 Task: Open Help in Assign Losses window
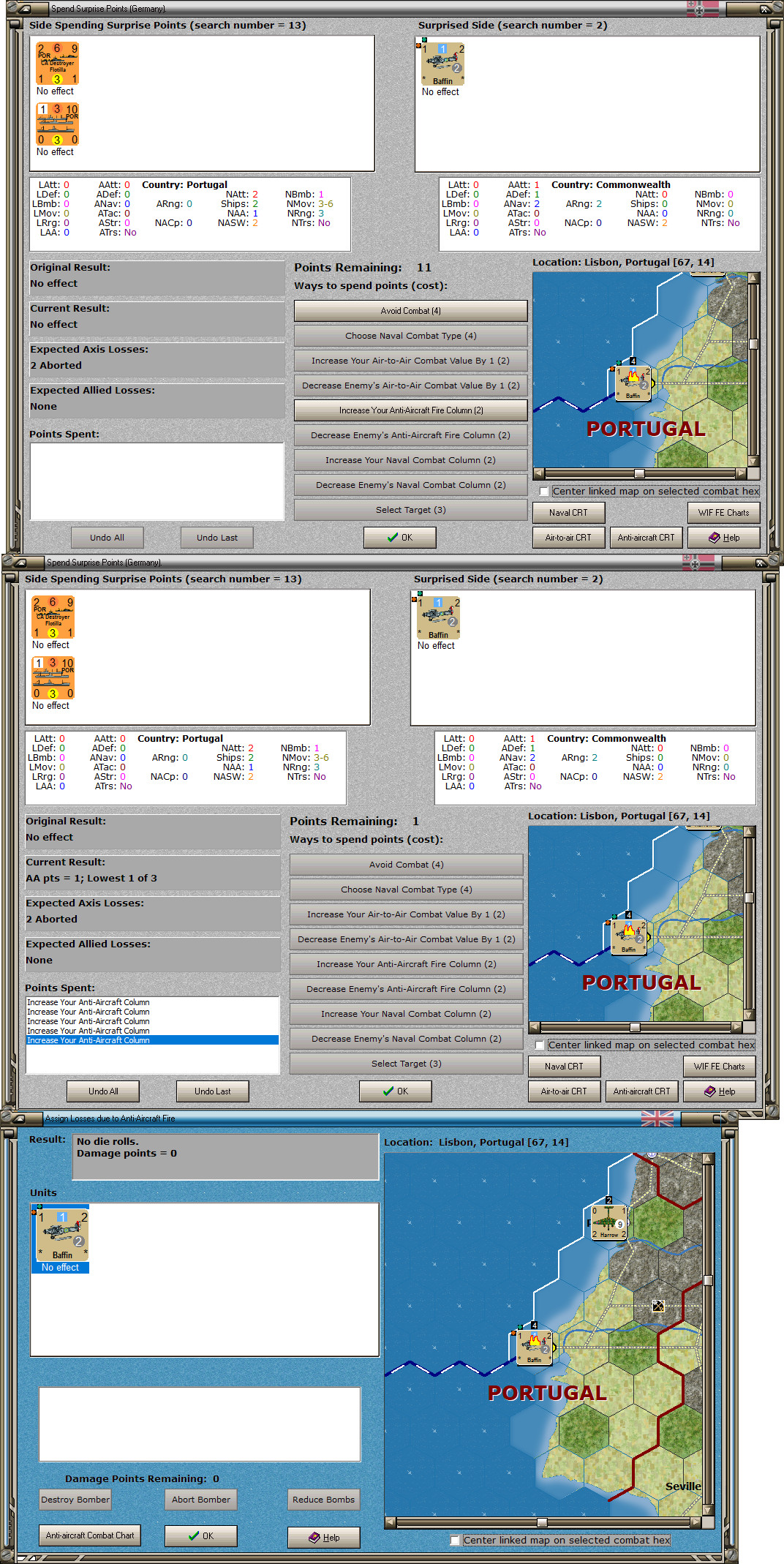pyautogui.click(x=323, y=1538)
